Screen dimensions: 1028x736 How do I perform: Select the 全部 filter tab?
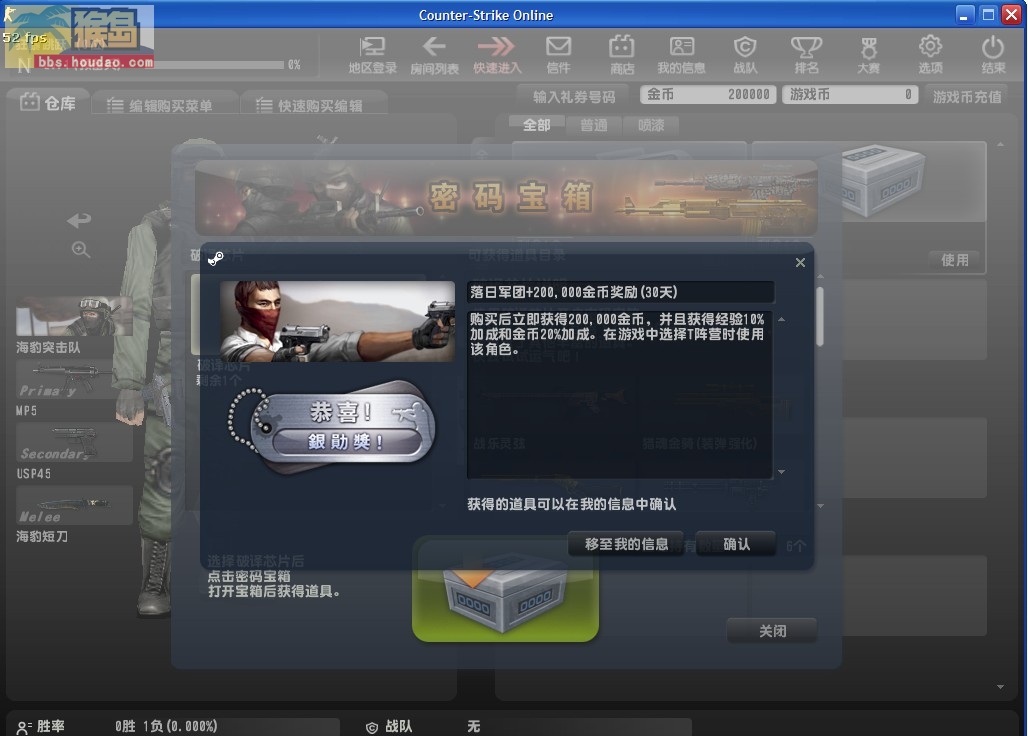coord(536,125)
